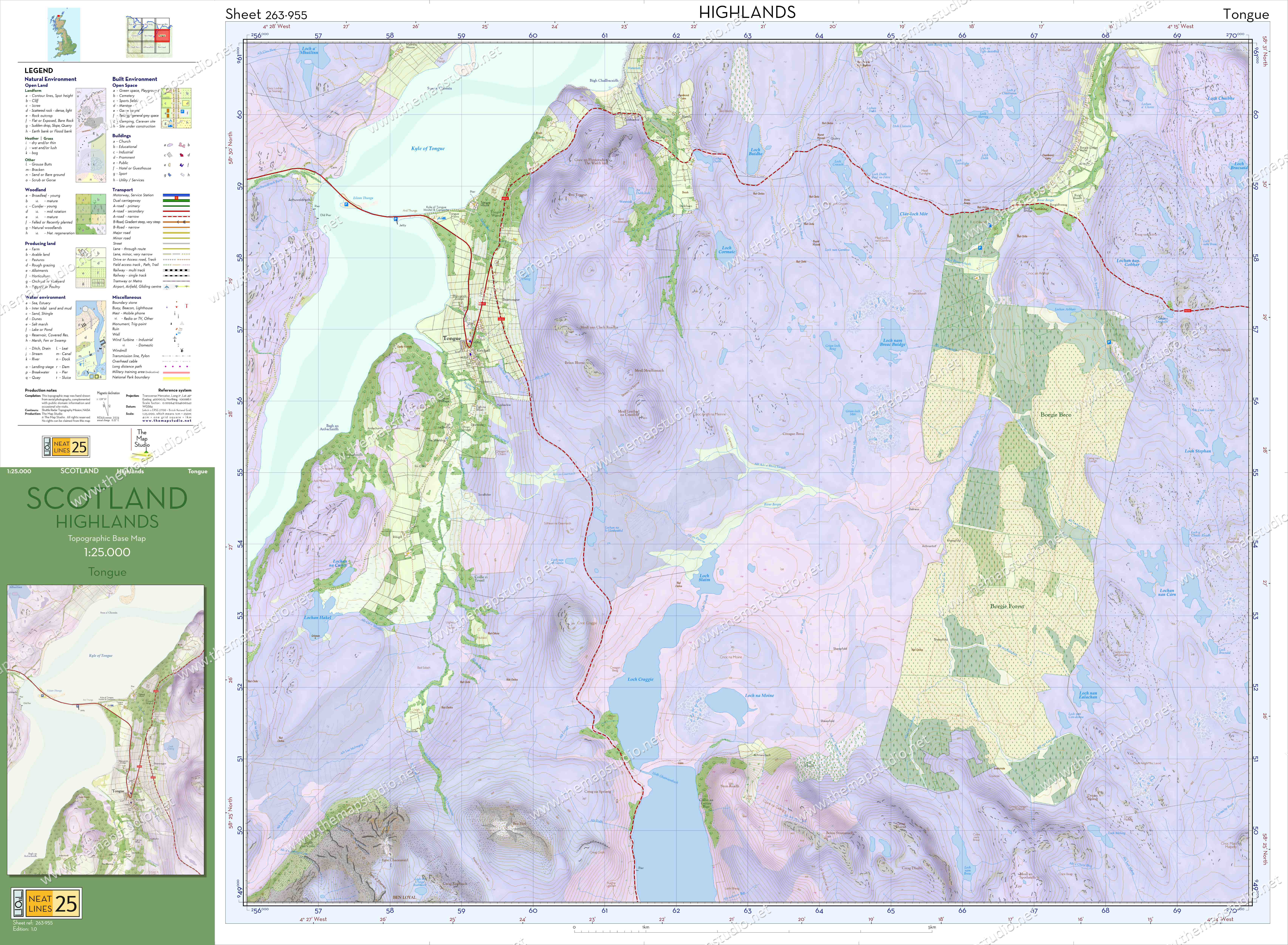Click the 'Dual carriageway' legend entry
This screenshot has width=1288, height=945.
point(127,201)
